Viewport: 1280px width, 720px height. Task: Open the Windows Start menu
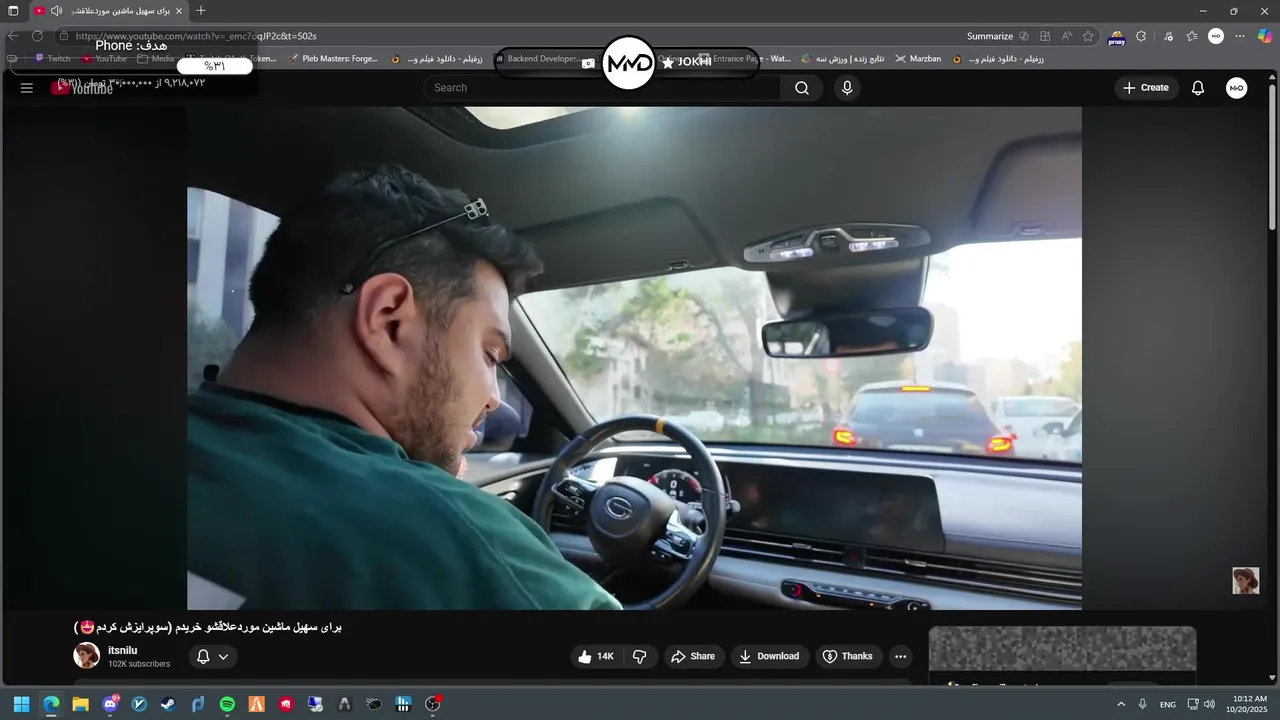pos(21,704)
